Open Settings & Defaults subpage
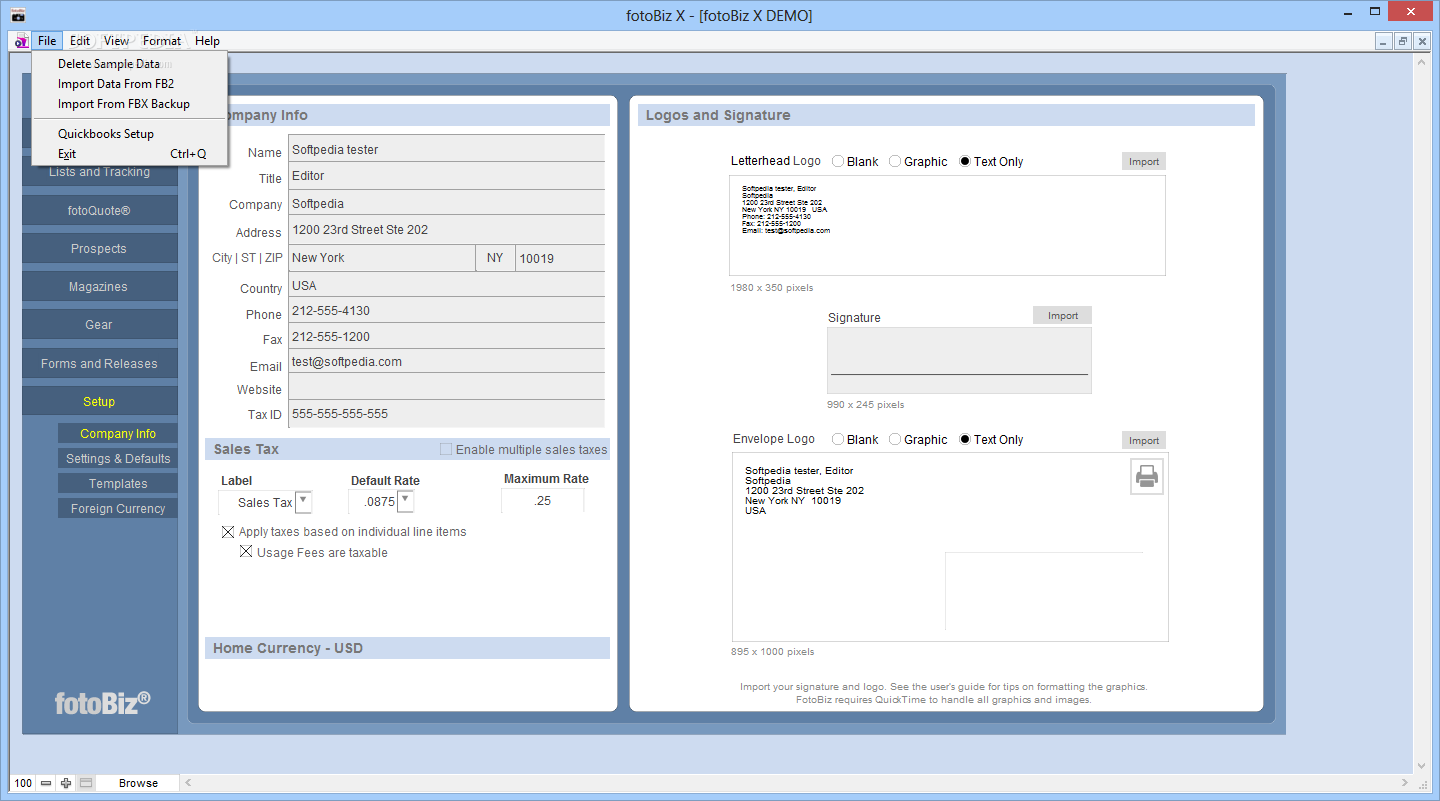The height and width of the screenshot is (801, 1440). (x=118, y=459)
